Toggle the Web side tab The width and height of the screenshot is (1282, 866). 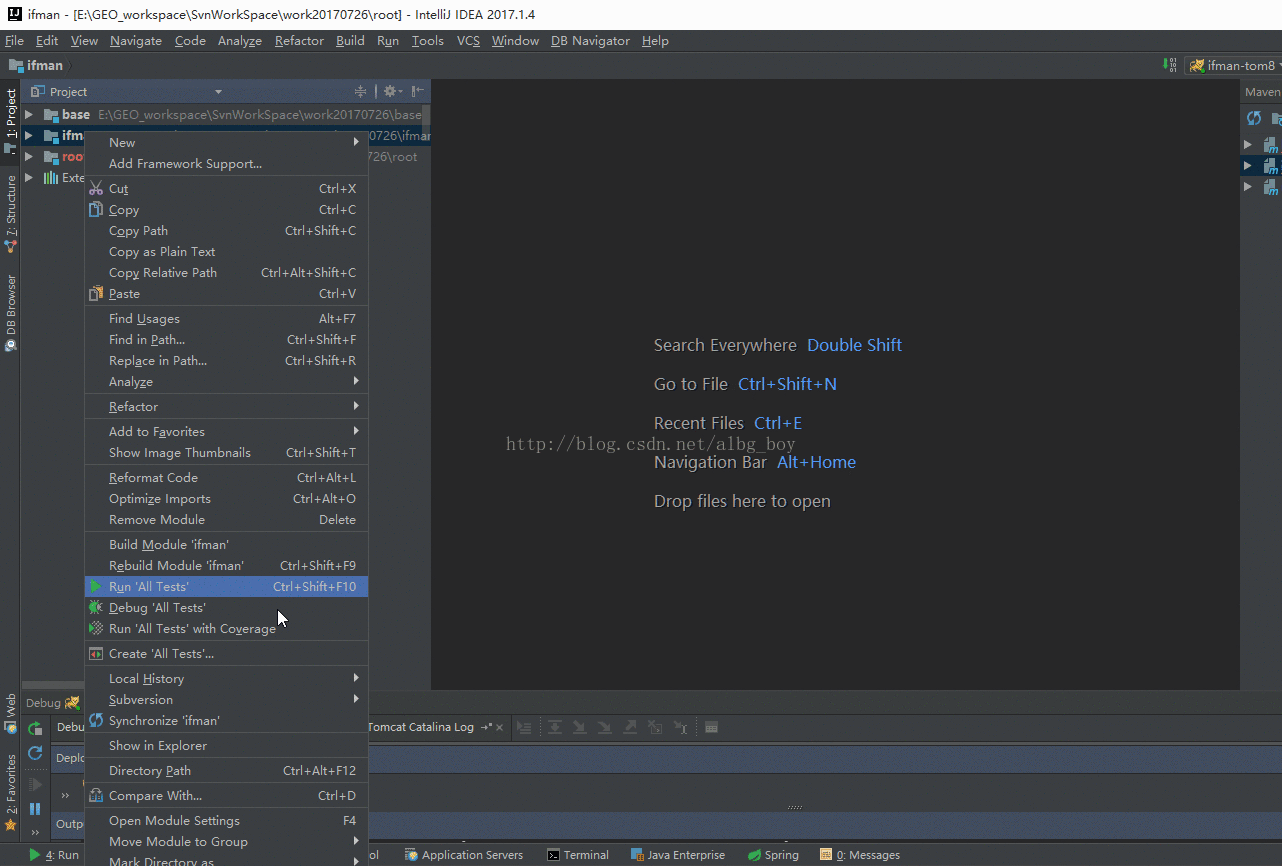click(x=10, y=713)
